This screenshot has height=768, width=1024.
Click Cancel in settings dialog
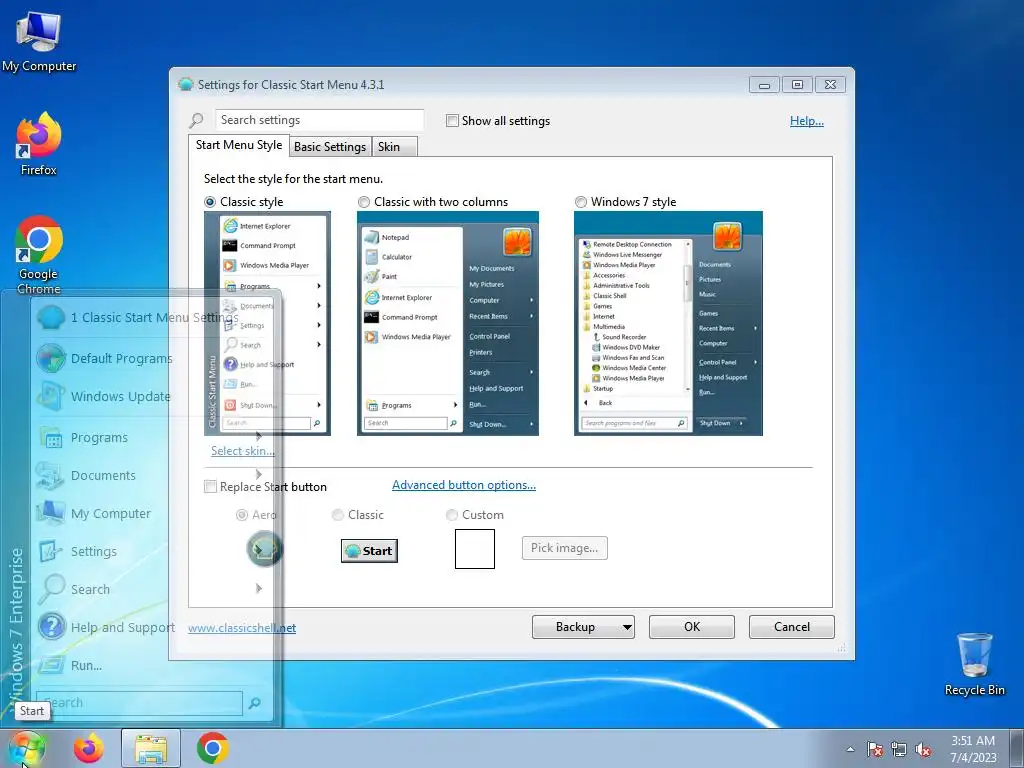[792, 627]
